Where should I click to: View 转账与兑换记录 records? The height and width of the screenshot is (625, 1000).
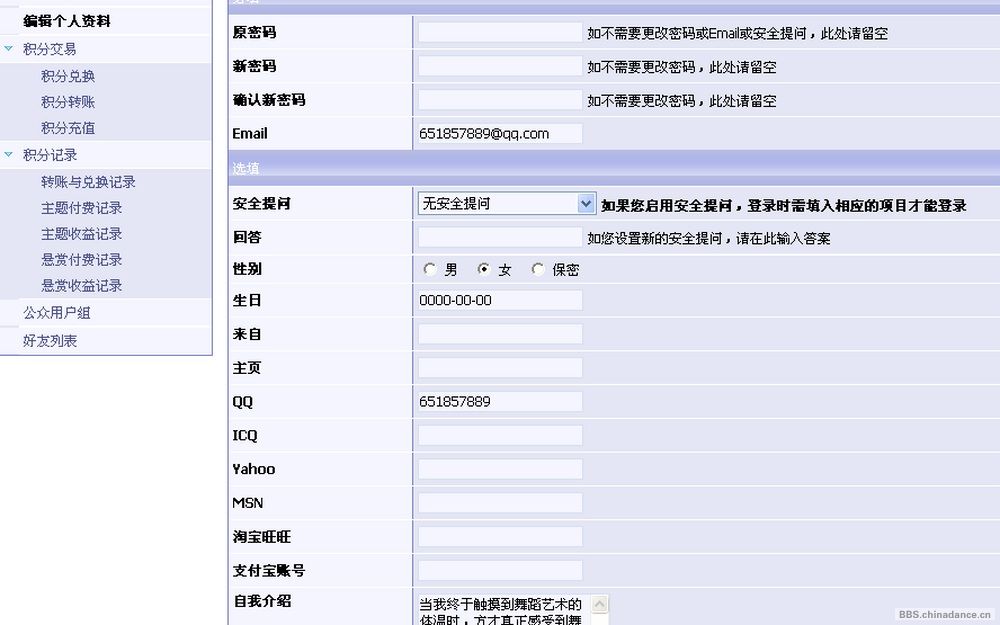click(x=88, y=182)
